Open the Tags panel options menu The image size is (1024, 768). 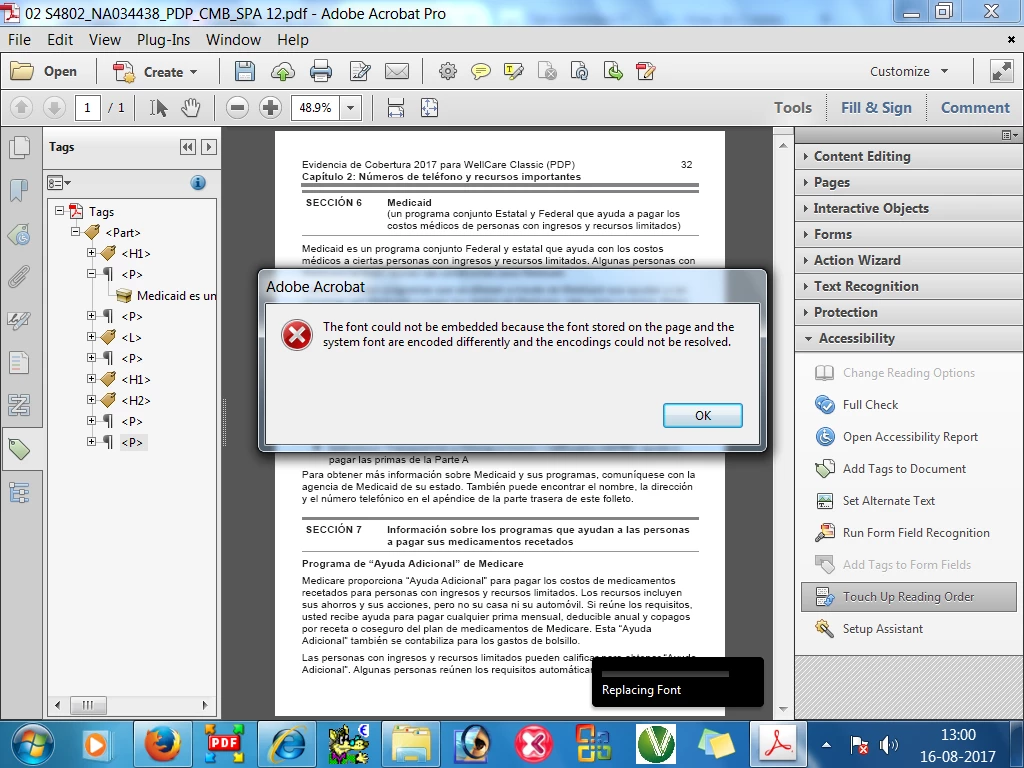[58, 183]
